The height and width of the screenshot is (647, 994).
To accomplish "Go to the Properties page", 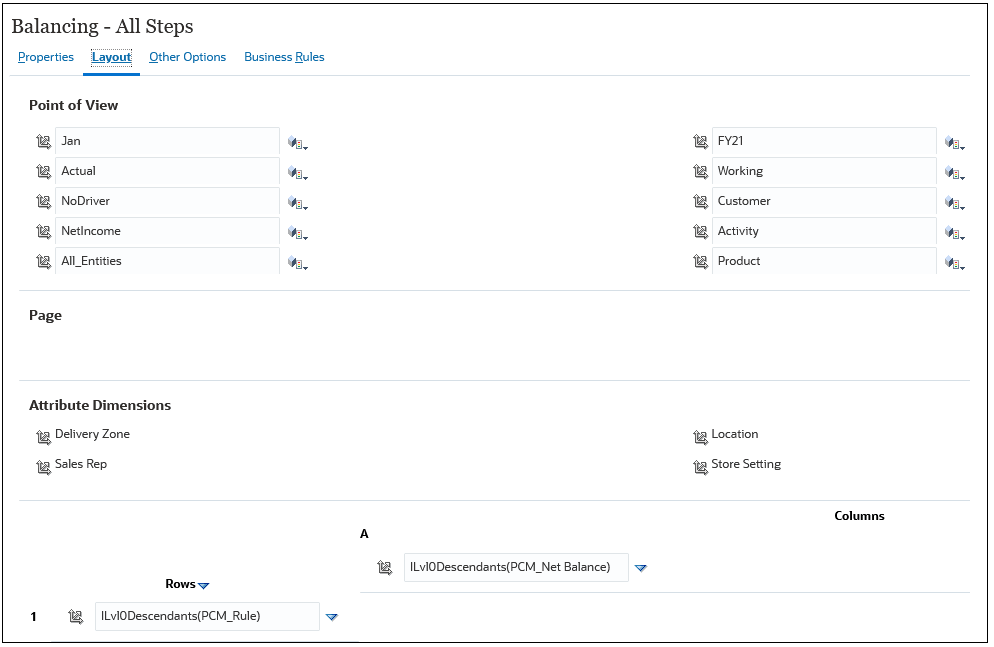I will coord(45,57).
